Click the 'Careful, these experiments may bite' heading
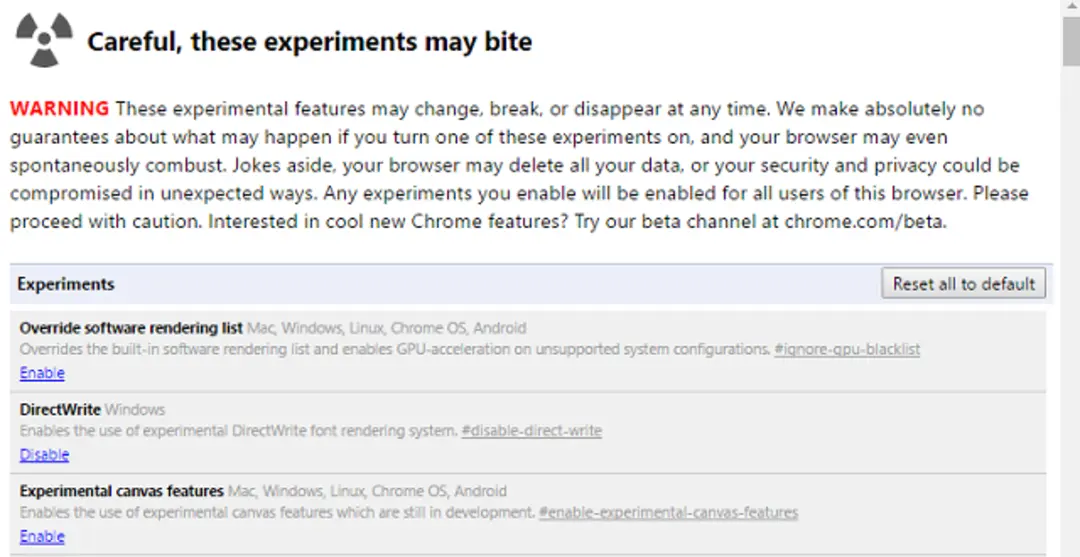The height and width of the screenshot is (557, 1080). (309, 41)
